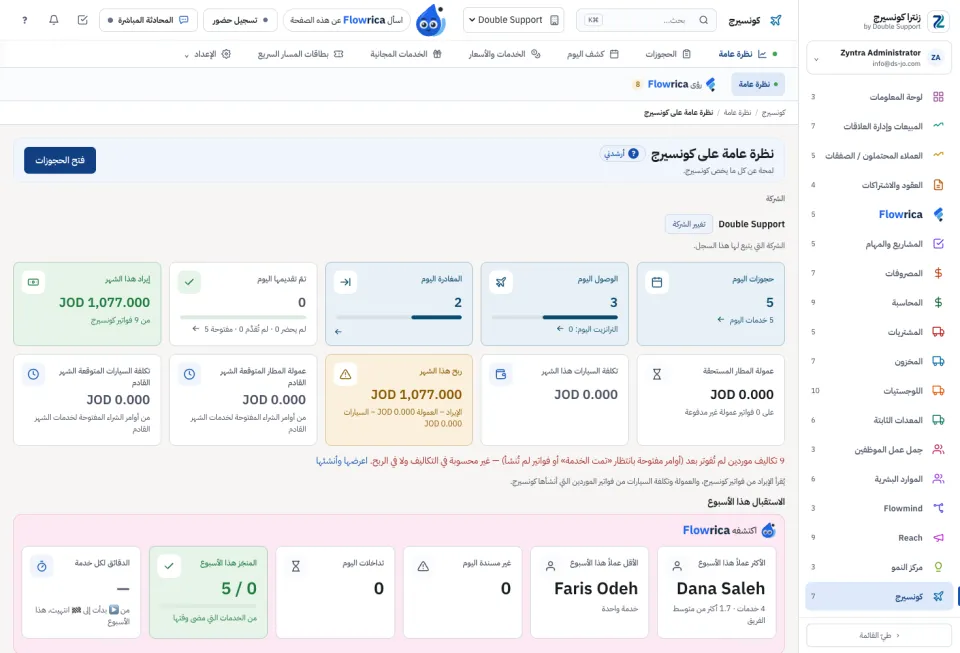Click the hourglass icon on airport commission card
This screenshot has height=653, width=960.
(x=657, y=374)
